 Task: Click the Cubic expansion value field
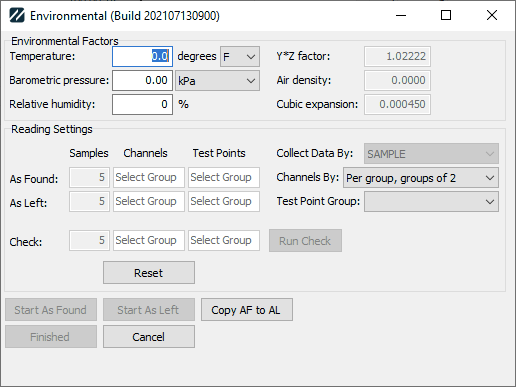coord(397,104)
